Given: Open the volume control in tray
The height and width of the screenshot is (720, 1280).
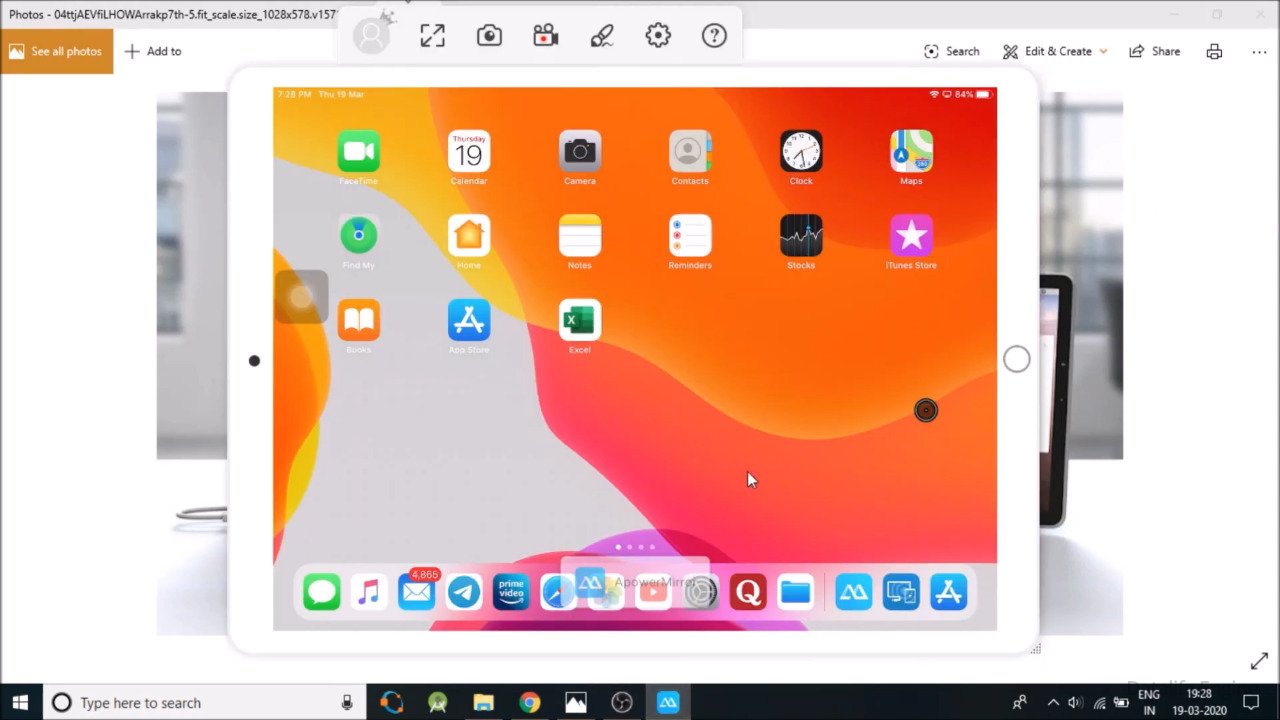Looking at the screenshot, I should pos(1075,703).
